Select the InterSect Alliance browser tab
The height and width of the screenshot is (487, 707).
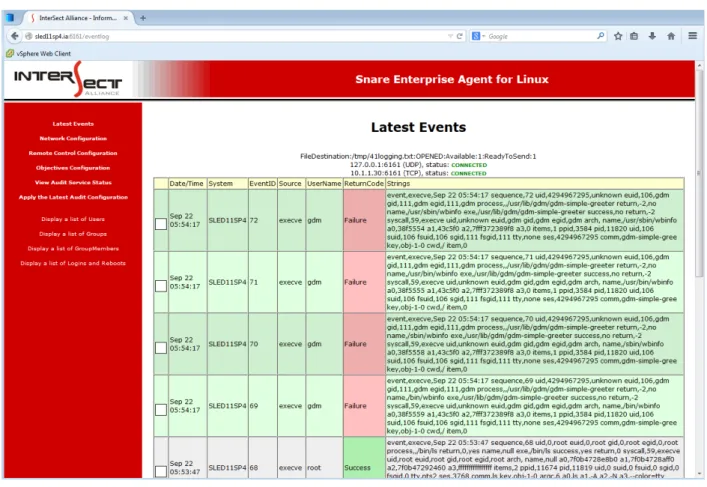point(78,18)
